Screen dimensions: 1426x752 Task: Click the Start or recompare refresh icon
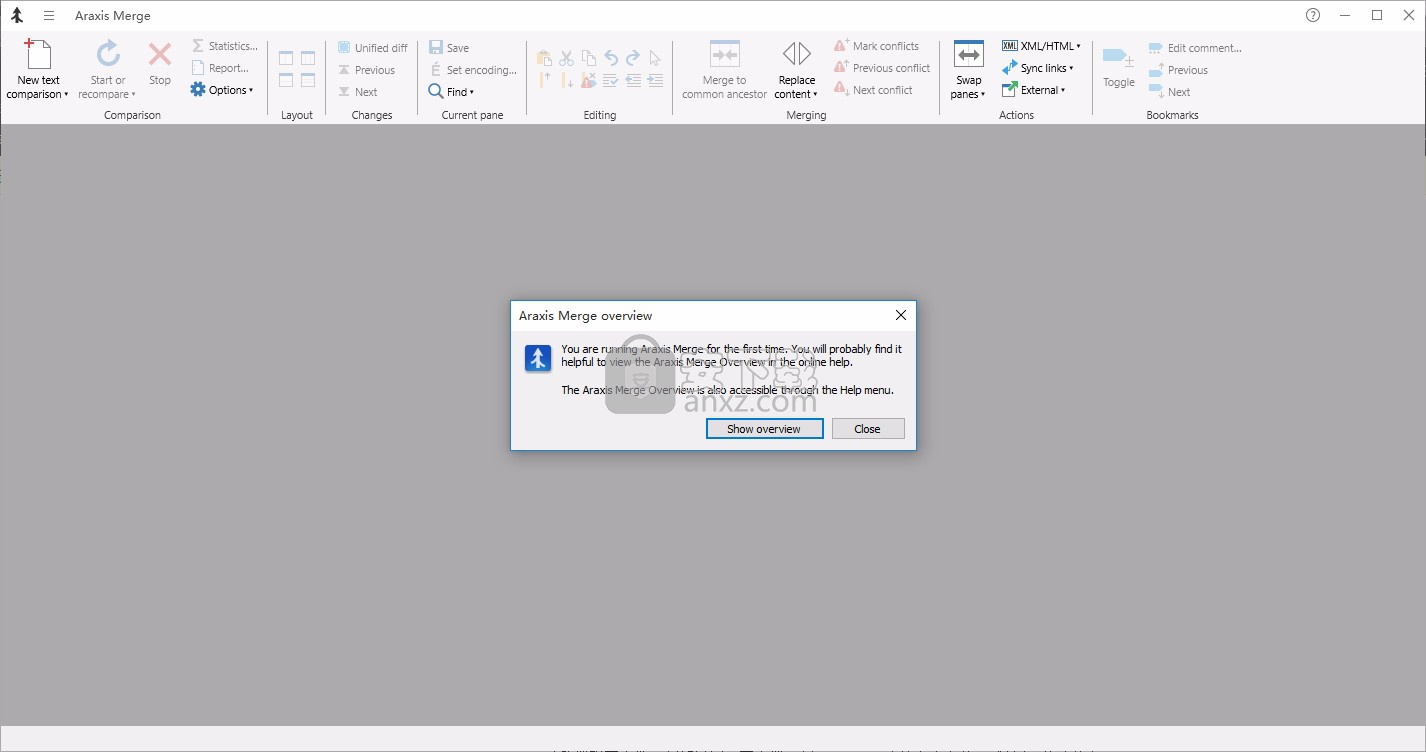(108, 54)
